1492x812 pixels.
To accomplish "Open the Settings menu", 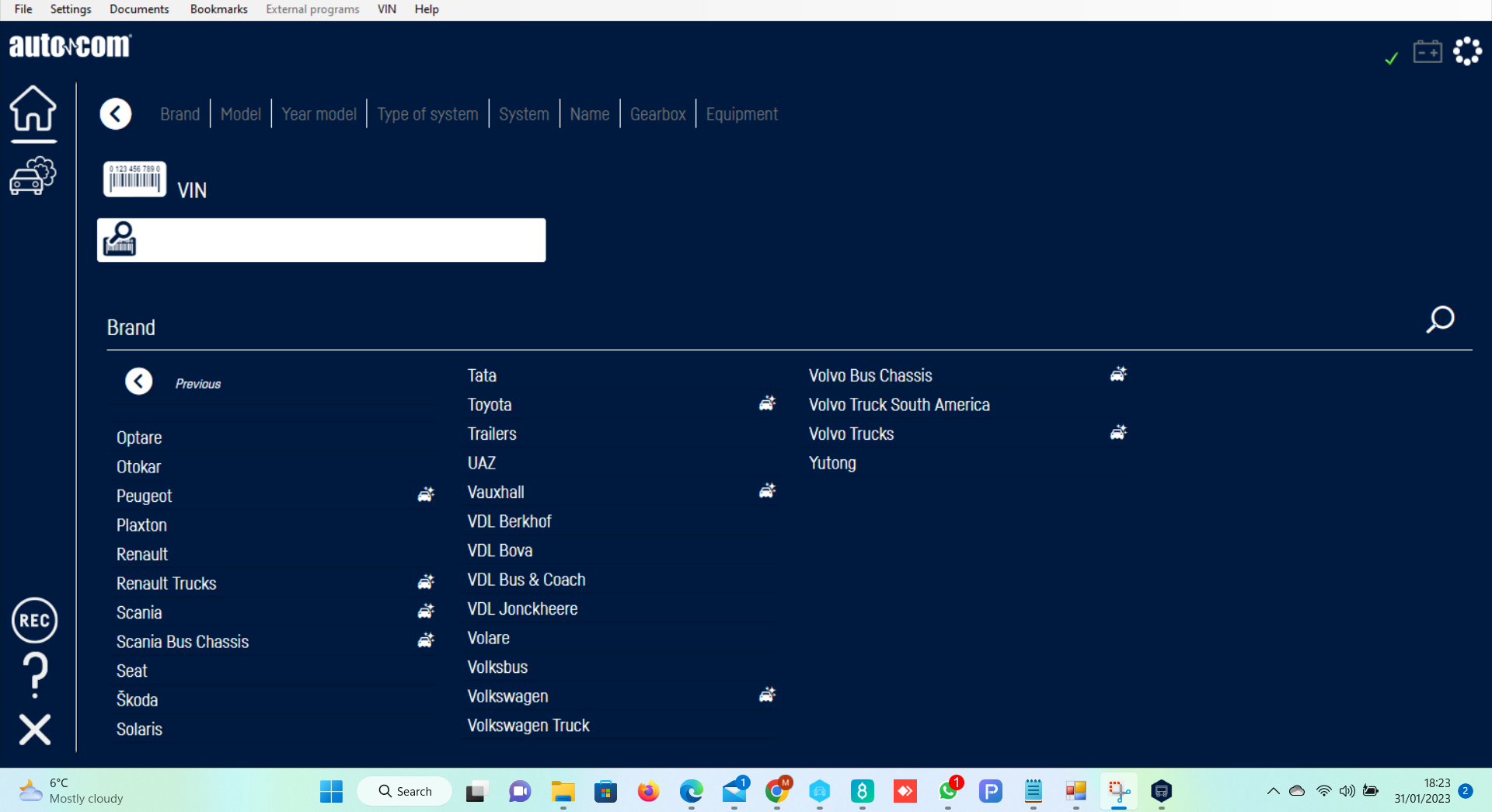I will (71, 9).
